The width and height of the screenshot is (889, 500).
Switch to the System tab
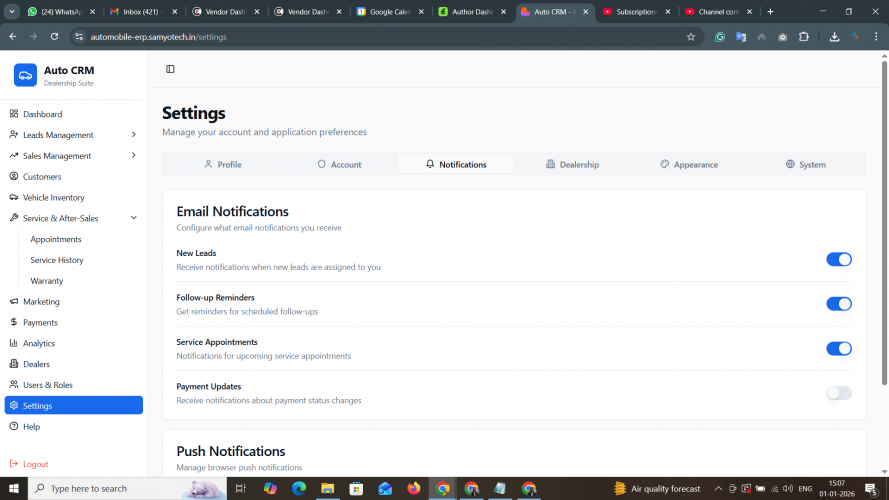(806, 164)
